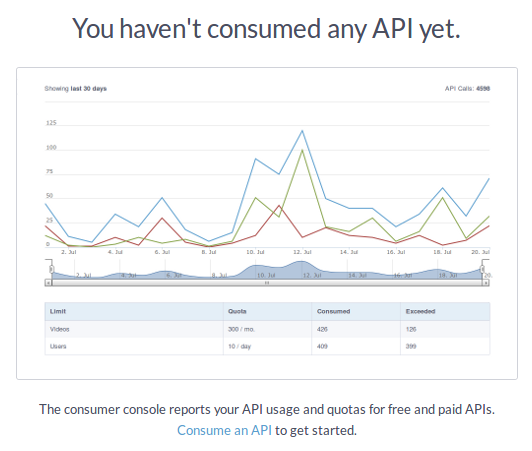The image size is (532, 451).
Task: Click the navigator scrollbar right arrow
Action: pos(486,282)
